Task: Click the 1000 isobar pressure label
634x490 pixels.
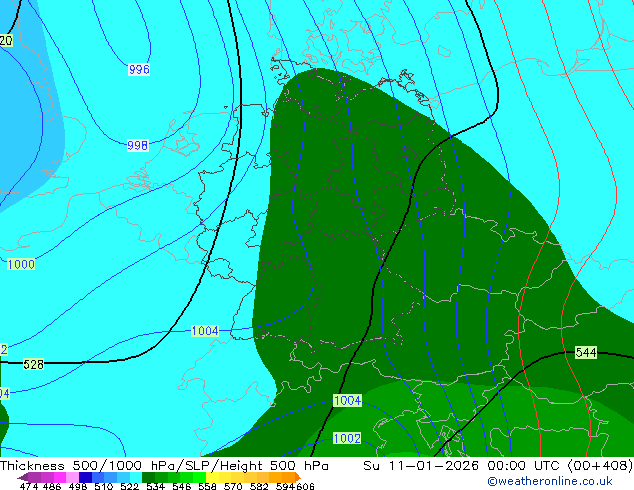Action: pos(21,264)
